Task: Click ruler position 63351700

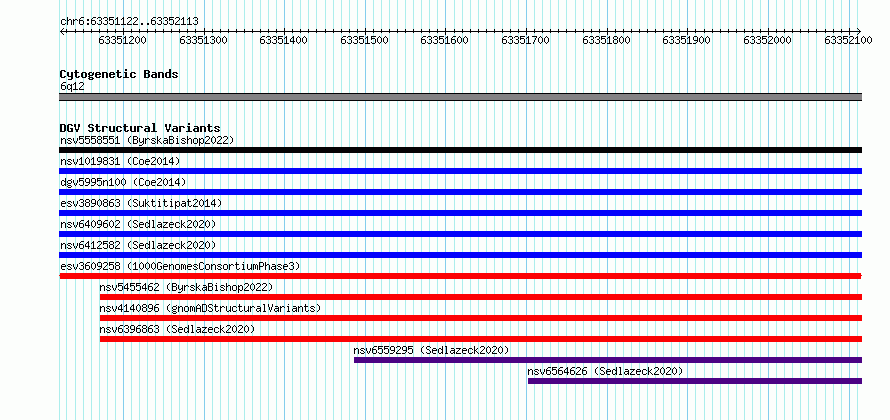Action: 526,41
